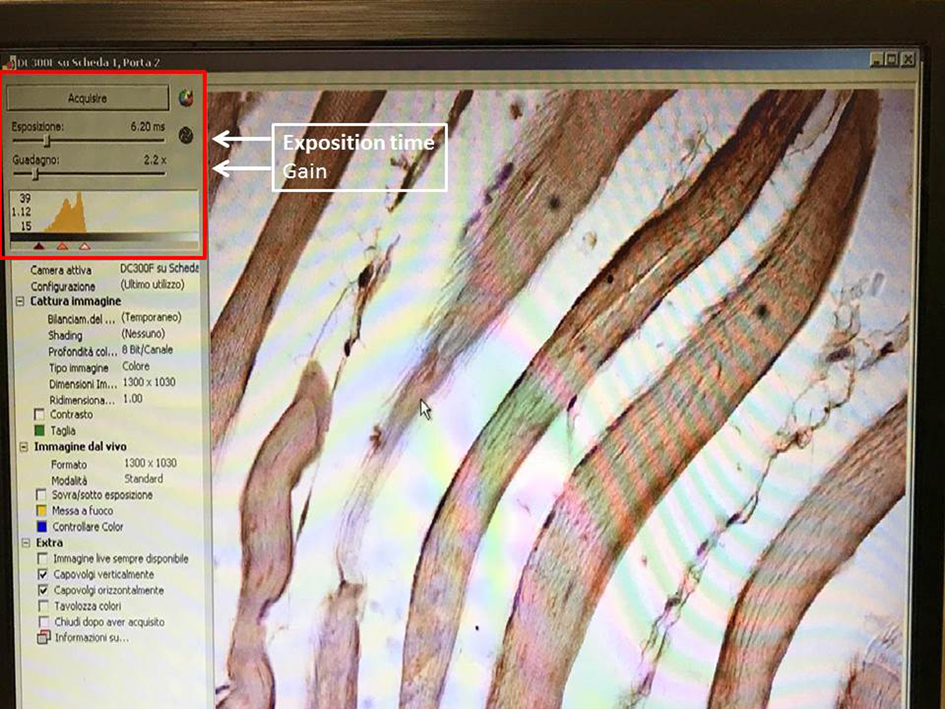This screenshot has width=945, height=709.
Task: Click the live microscope image preview
Action: [557, 398]
